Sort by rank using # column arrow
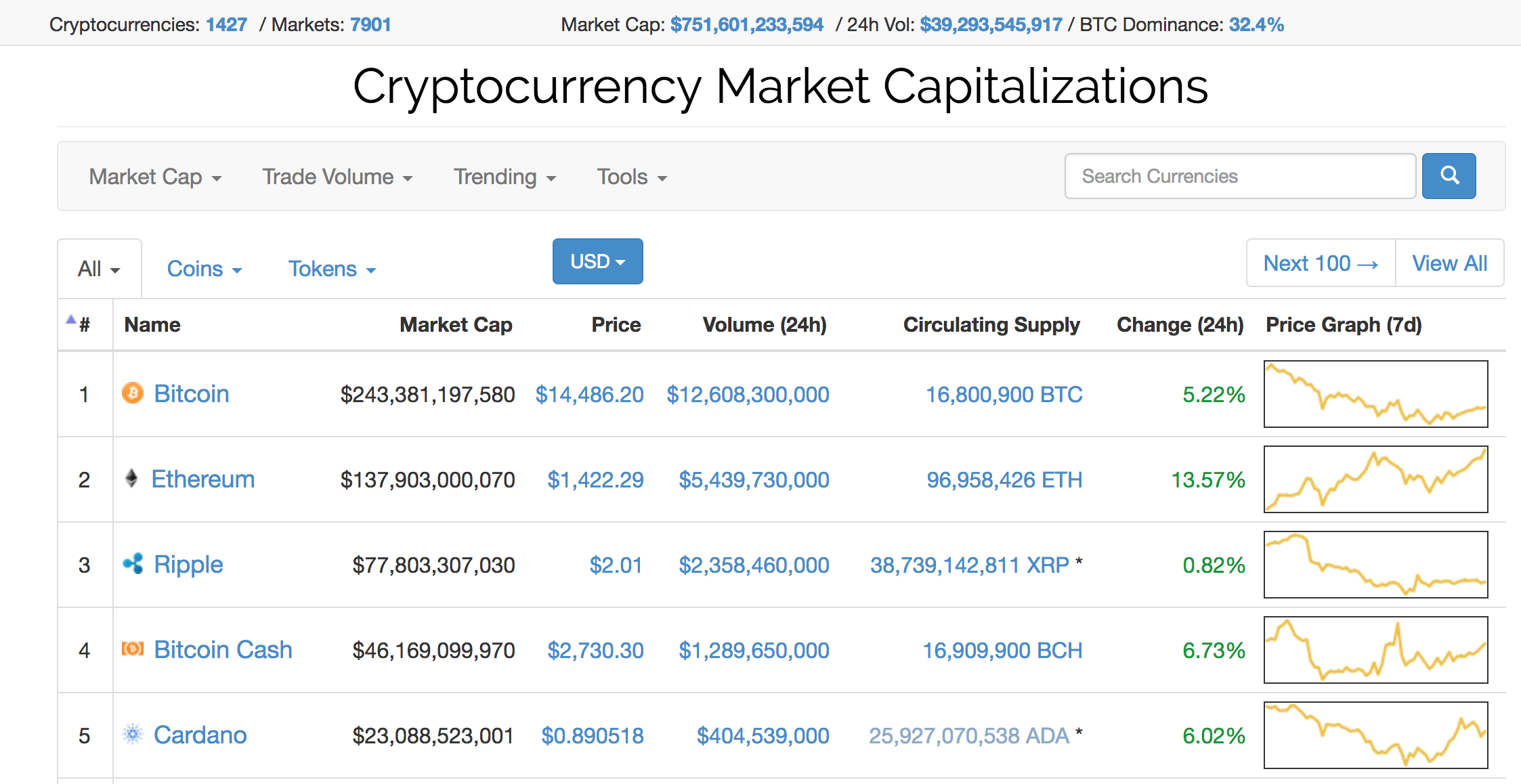This screenshot has height=784, width=1521. (x=70, y=320)
